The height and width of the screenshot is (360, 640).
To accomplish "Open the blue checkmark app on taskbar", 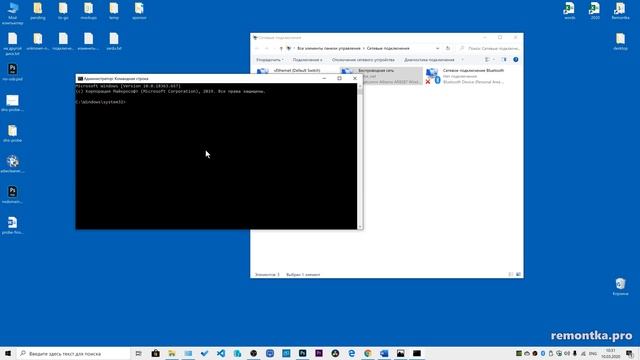I will (204, 353).
